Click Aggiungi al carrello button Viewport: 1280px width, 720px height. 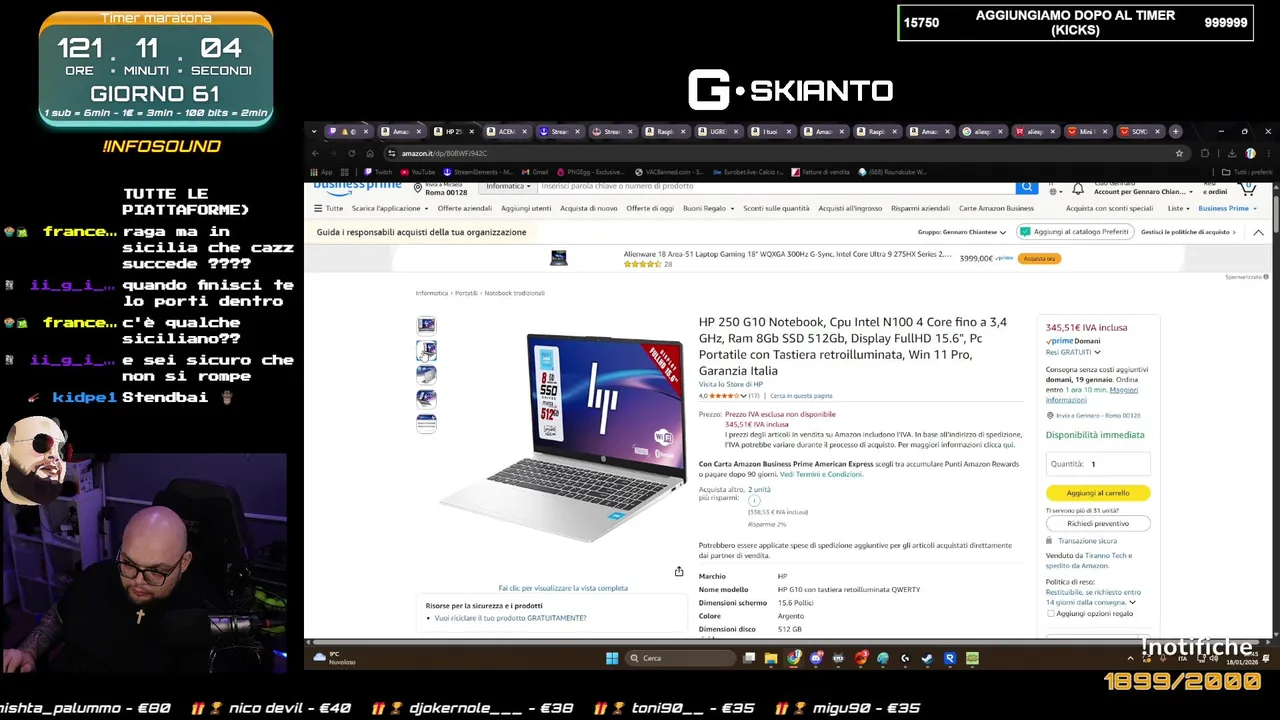(x=1098, y=493)
